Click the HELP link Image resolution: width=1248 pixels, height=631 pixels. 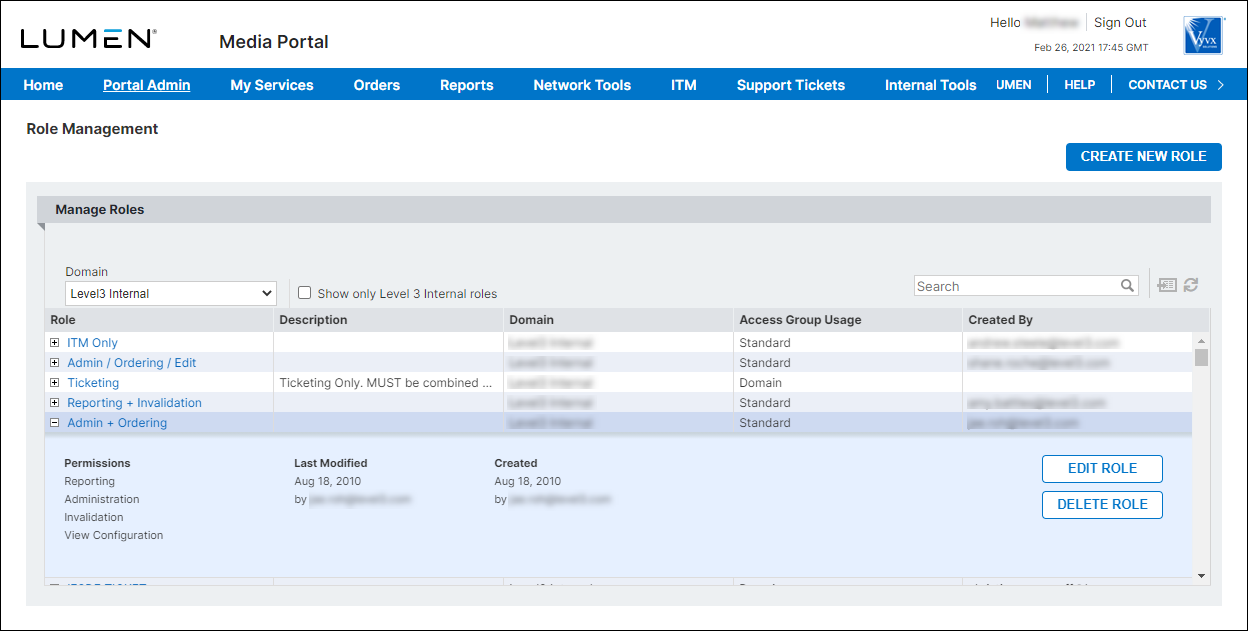[x=1080, y=85]
